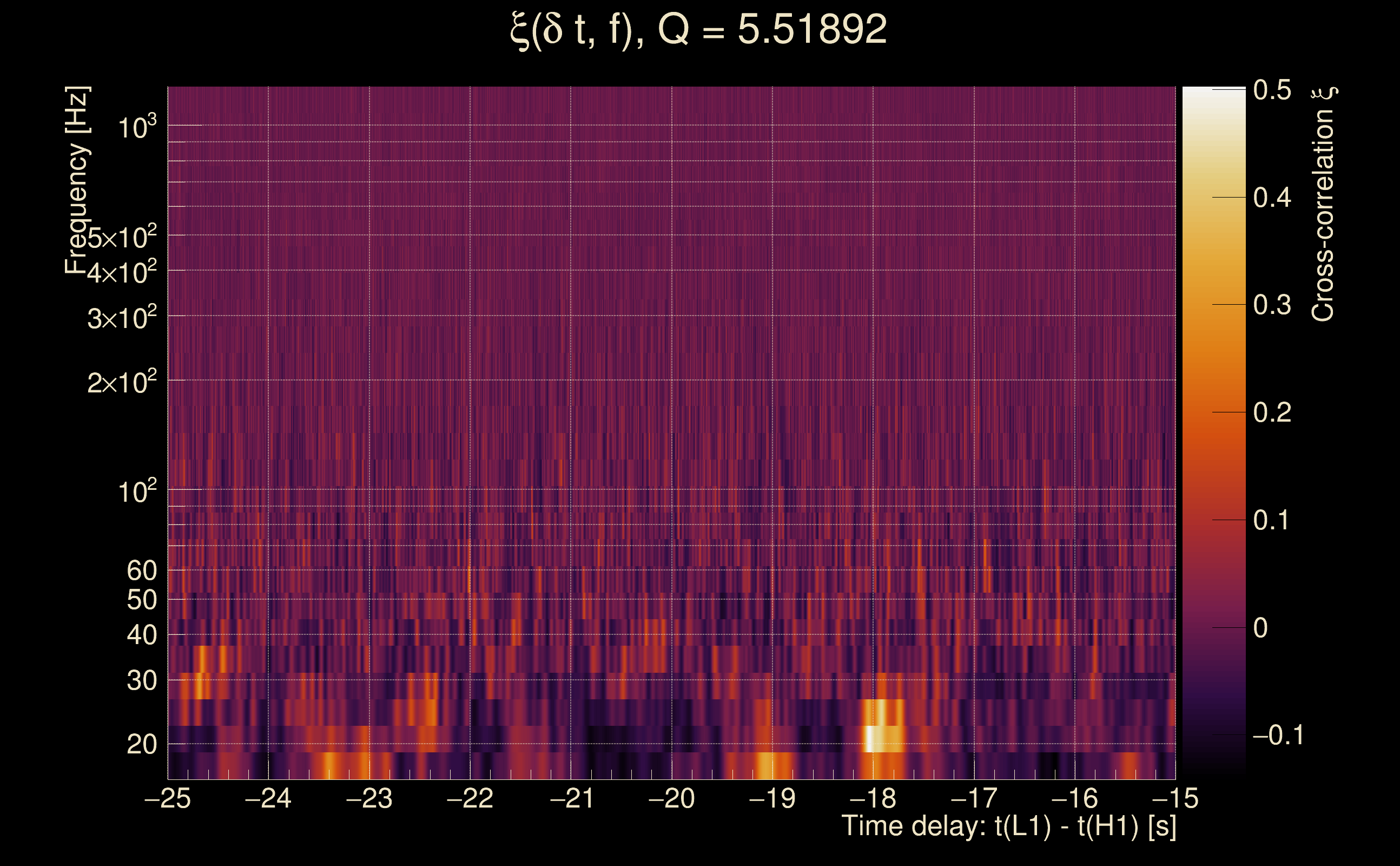Viewport: 1400px width, 866px height.
Task: Click the 20 Hz frequency tick label
Action: coord(141,745)
